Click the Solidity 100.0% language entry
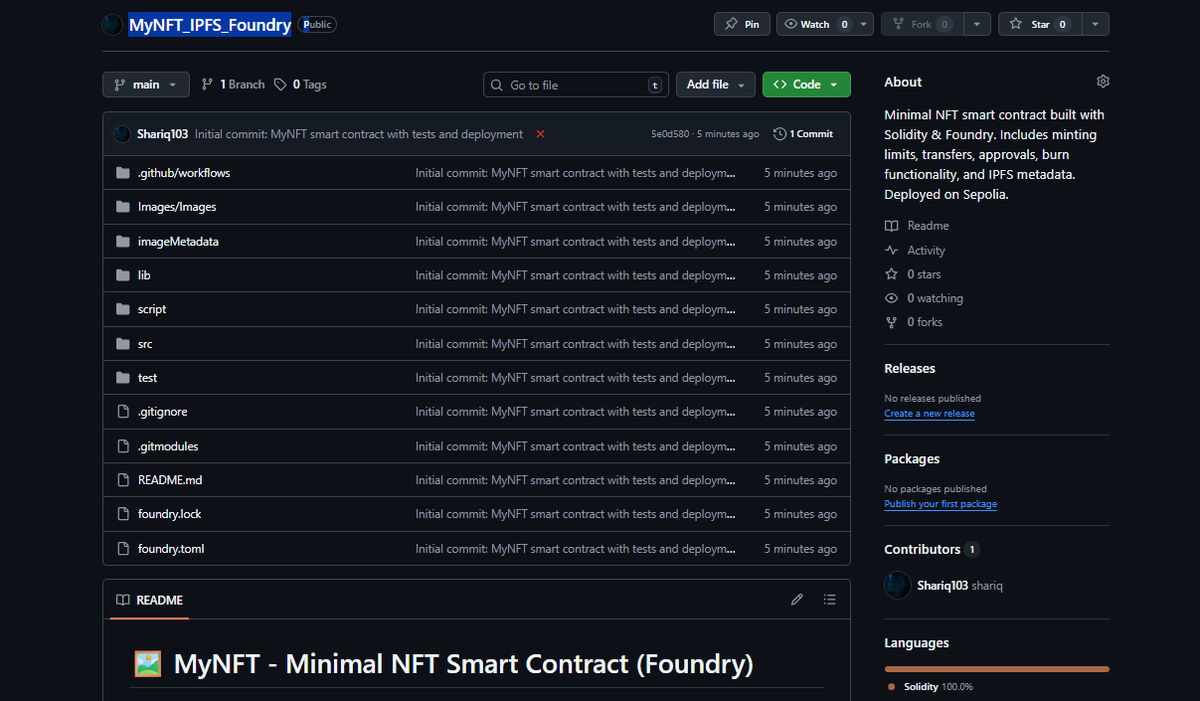The width and height of the screenshot is (1200, 701). point(930,687)
